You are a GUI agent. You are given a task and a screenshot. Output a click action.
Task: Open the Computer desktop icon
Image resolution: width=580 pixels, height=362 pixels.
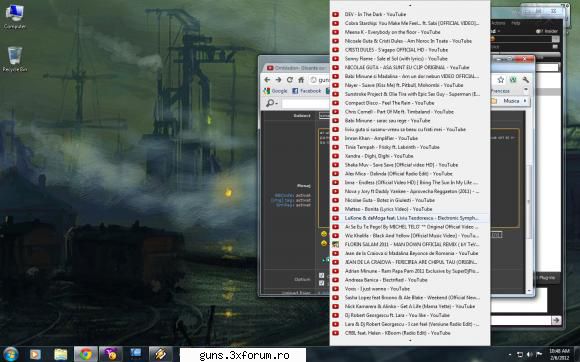click(x=15, y=17)
